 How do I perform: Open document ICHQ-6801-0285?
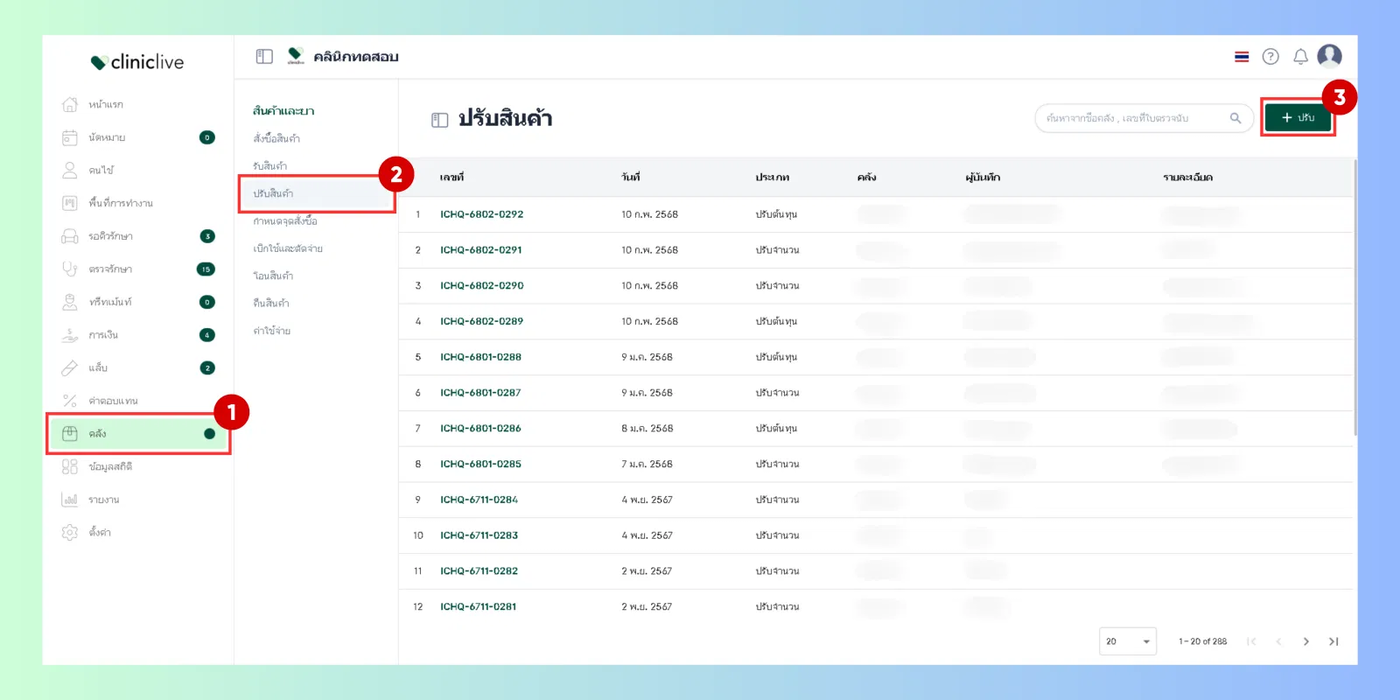[x=481, y=464]
